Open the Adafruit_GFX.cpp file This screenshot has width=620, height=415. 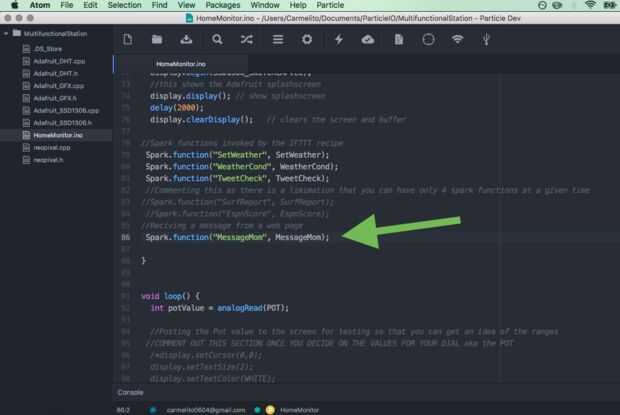tap(59, 86)
